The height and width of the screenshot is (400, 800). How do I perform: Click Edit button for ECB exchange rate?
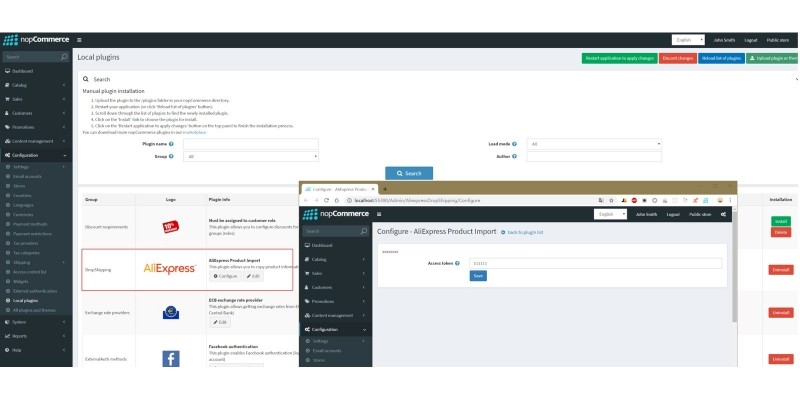coord(220,322)
